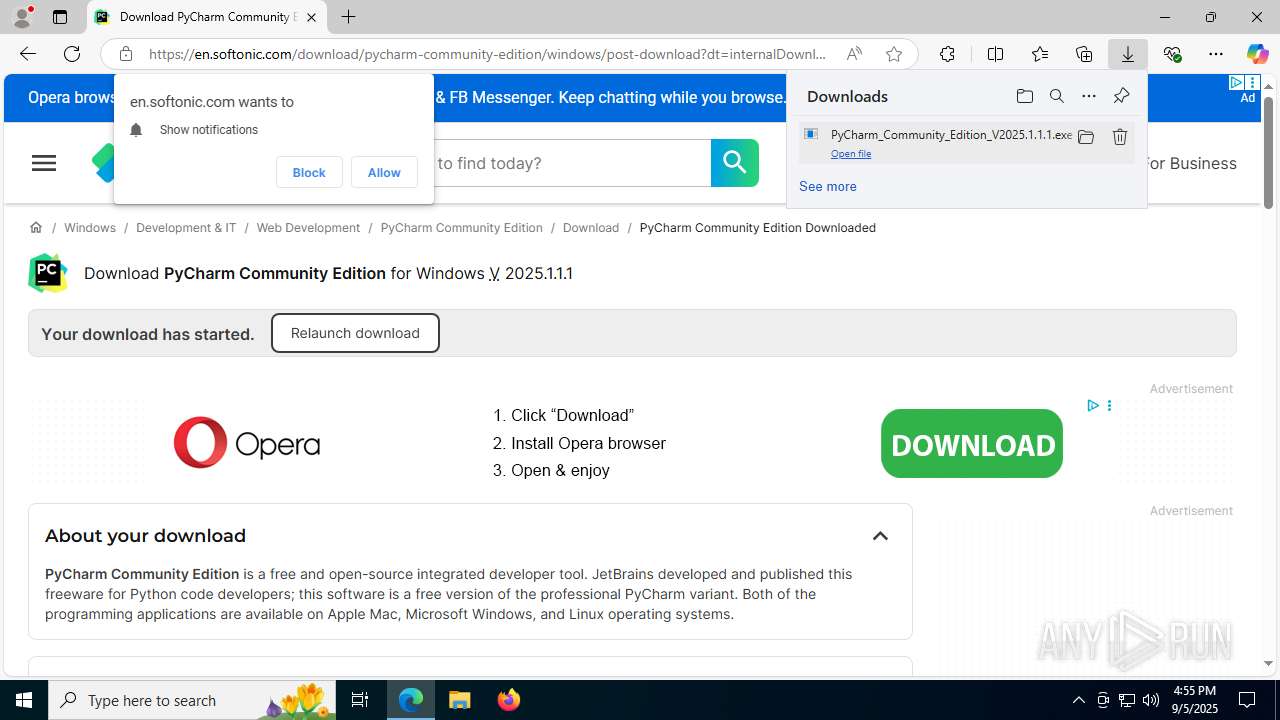Open Task View on taskbar
Screen dimensions: 1280x720
360,700
